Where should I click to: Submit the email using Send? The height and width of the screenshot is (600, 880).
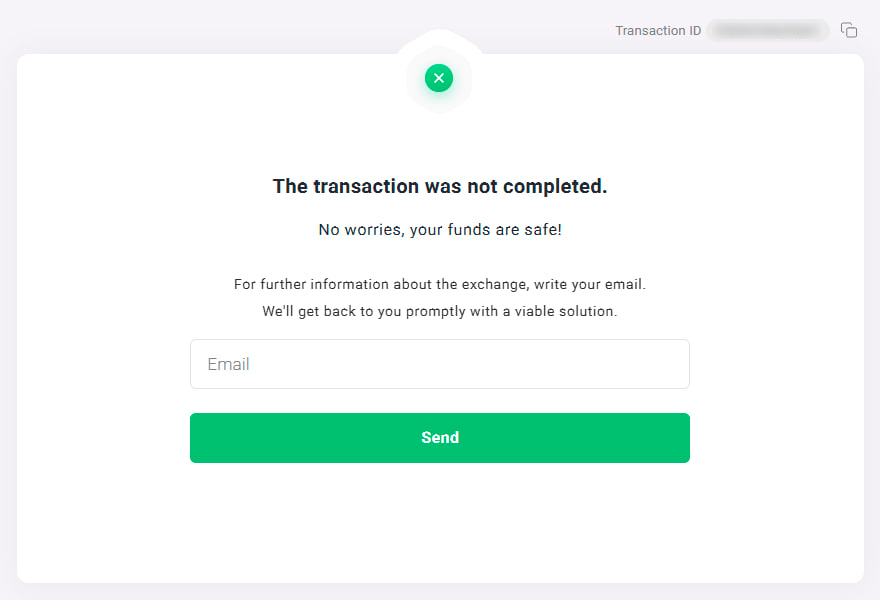pyautogui.click(x=439, y=438)
